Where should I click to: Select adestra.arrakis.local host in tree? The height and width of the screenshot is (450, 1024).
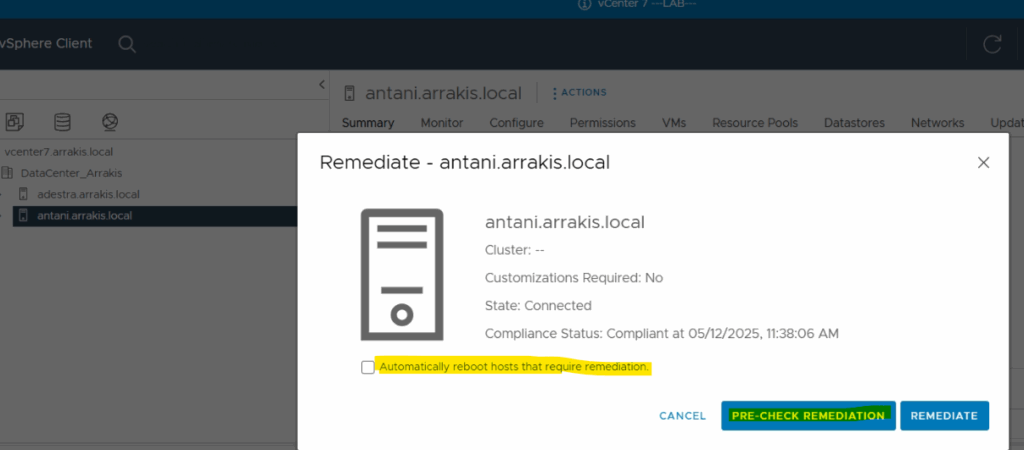(88, 194)
